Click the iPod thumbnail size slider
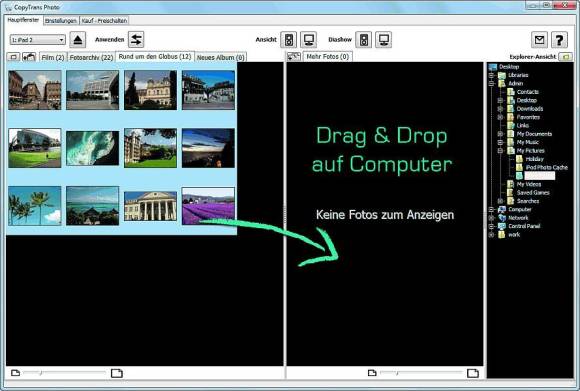Image resolution: width=580 pixels, height=391 pixels. pos(64,373)
